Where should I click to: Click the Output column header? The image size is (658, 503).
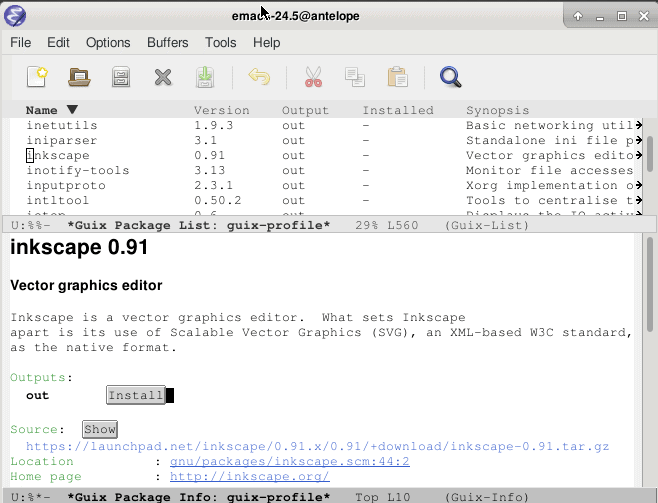pos(305,110)
